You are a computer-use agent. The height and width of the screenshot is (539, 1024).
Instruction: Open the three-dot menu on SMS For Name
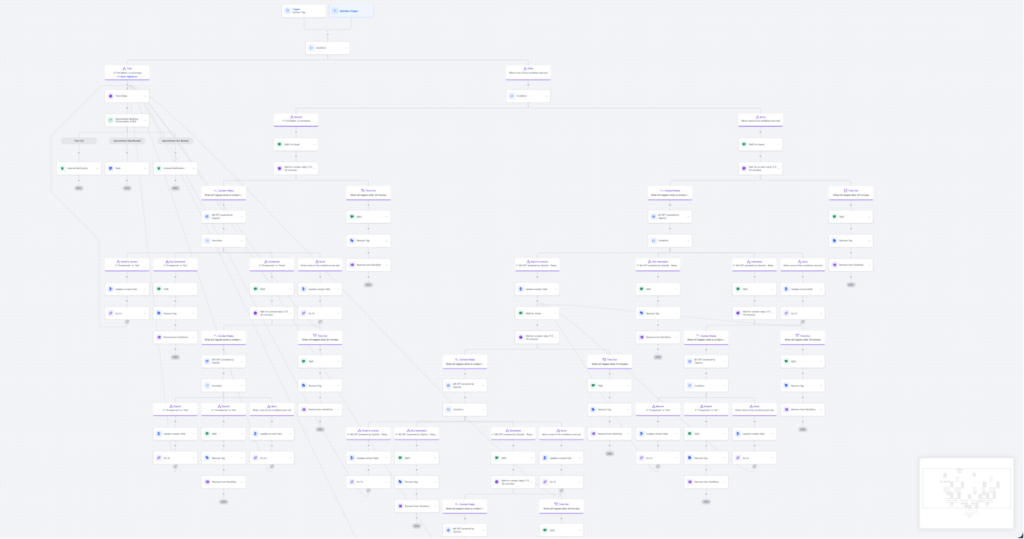point(778,144)
